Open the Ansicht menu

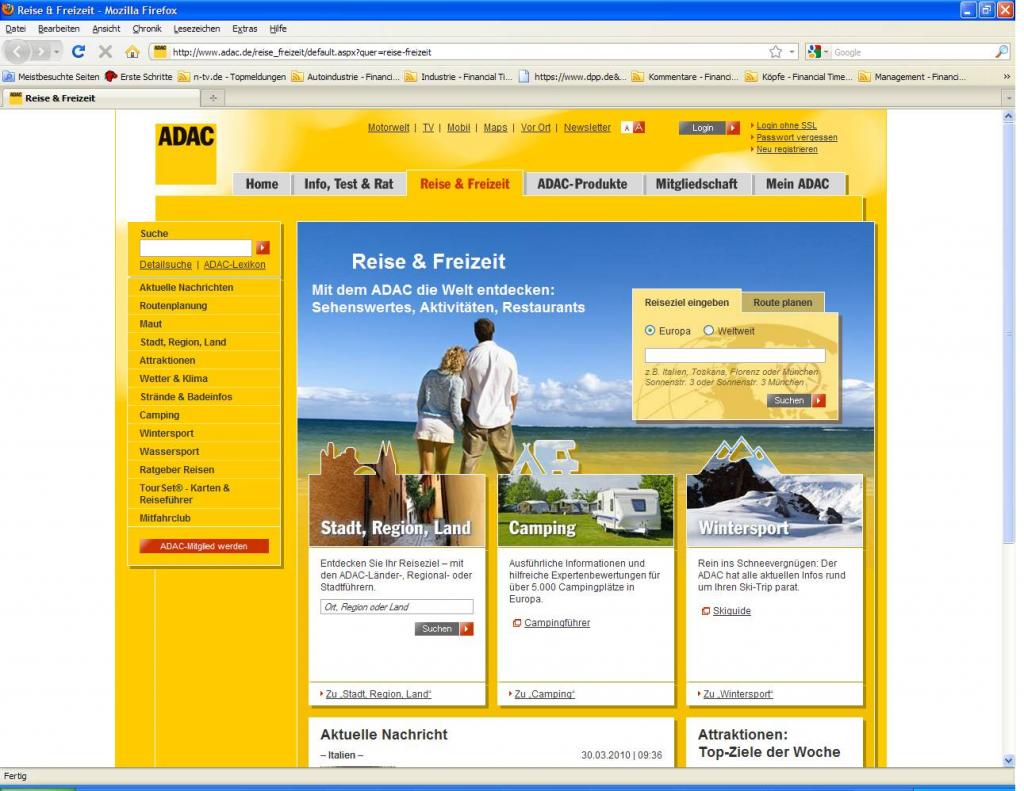coord(106,29)
